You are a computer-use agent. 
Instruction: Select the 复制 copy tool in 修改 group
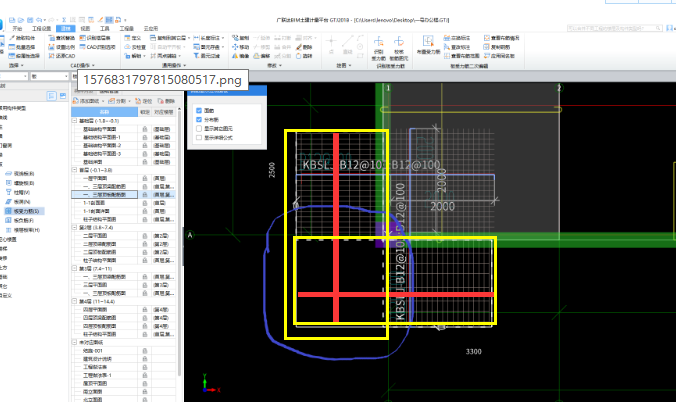click(241, 38)
